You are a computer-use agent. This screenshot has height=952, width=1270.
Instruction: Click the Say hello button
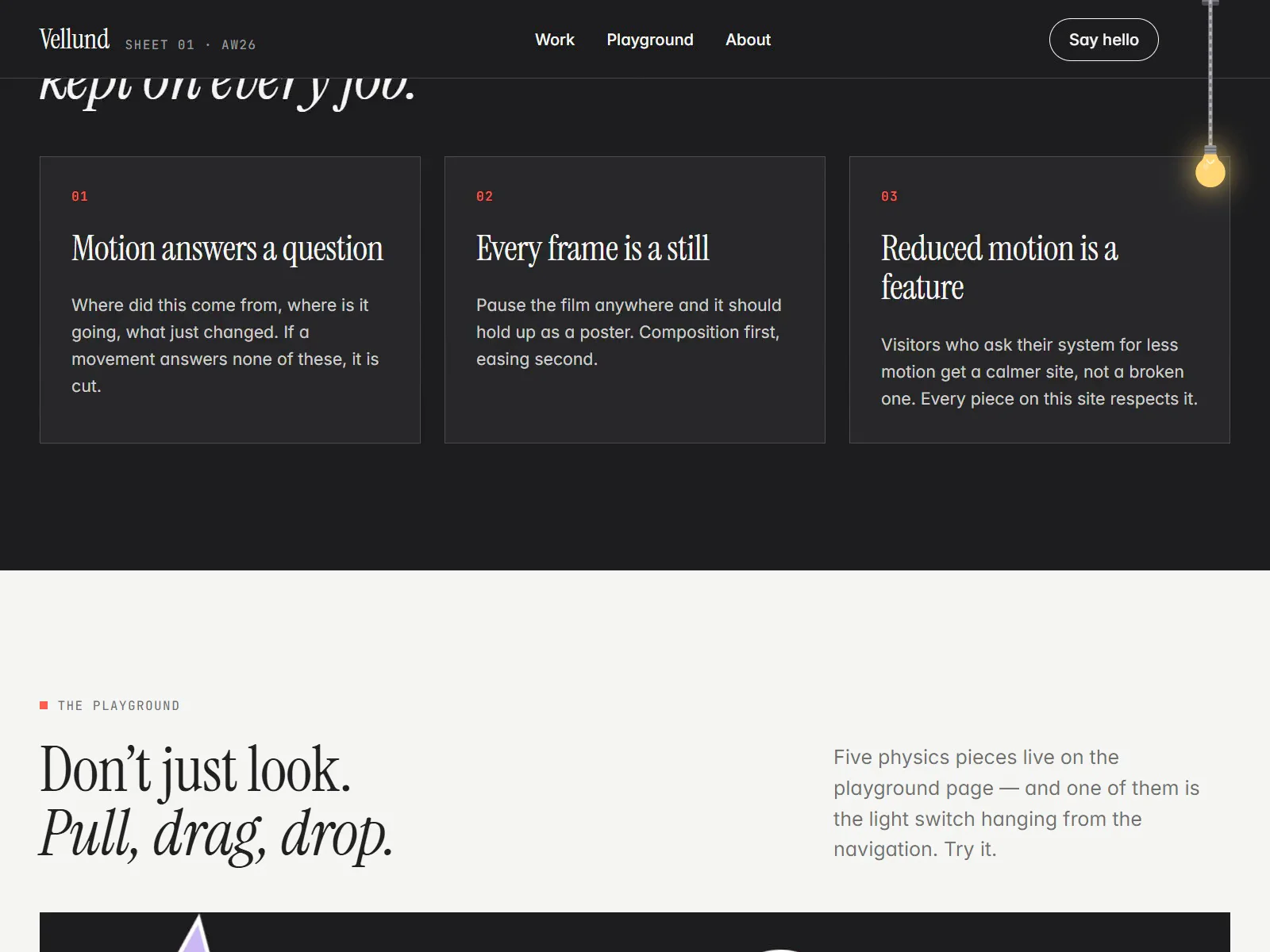pyautogui.click(x=1103, y=40)
